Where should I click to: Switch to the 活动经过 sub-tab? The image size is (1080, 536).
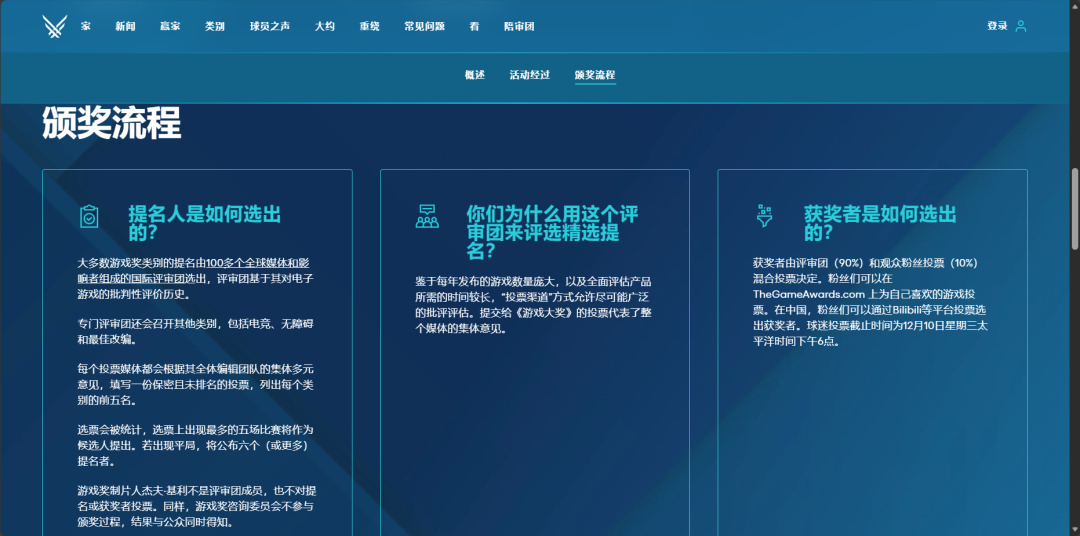[x=530, y=75]
